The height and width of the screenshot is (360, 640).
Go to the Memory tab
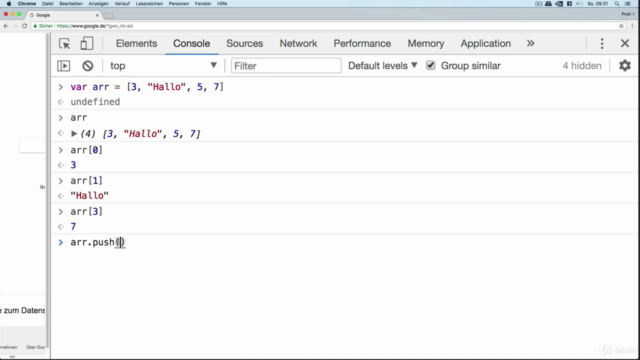tap(426, 43)
